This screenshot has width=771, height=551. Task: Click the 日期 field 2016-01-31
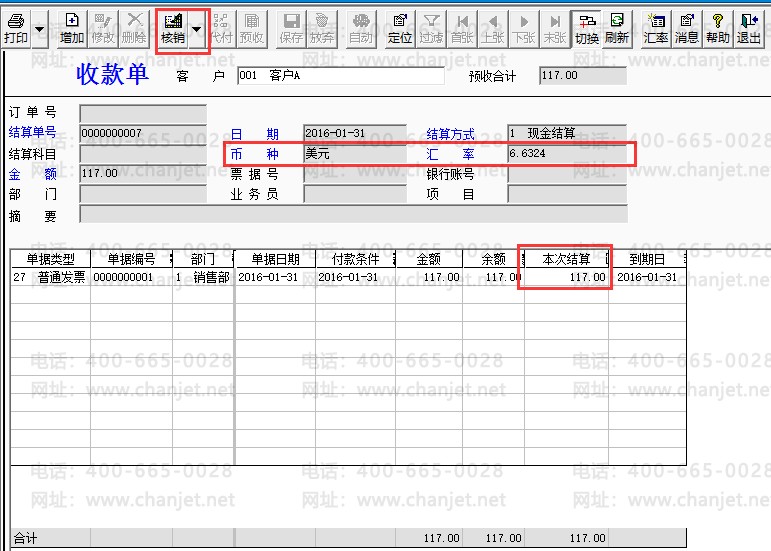(355, 133)
